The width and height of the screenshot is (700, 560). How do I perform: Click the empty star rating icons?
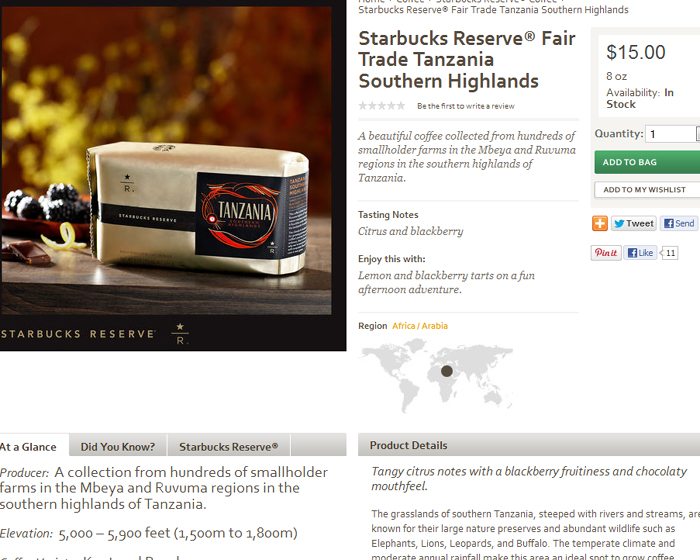[382, 106]
